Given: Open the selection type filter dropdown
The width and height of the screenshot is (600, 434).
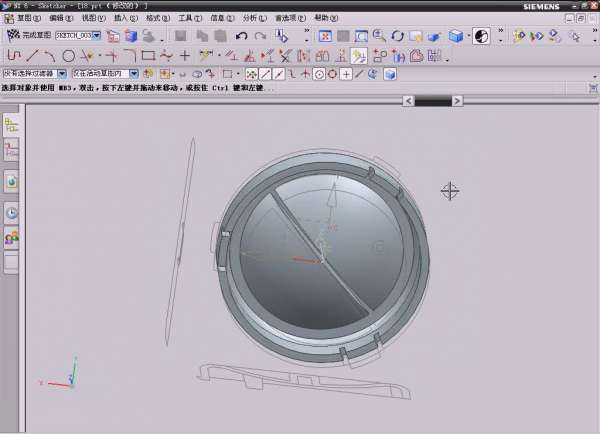Looking at the screenshot, I should tap(62, 73).
